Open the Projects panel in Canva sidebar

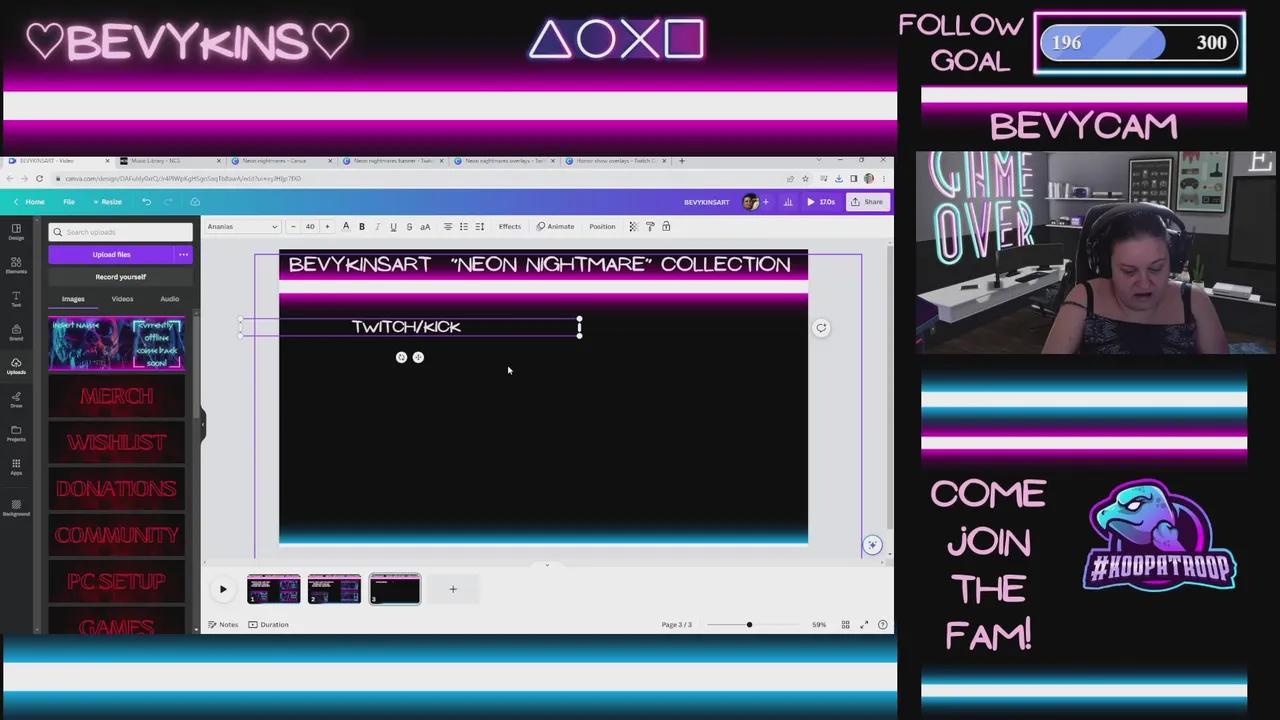click(x=16, y=433)
